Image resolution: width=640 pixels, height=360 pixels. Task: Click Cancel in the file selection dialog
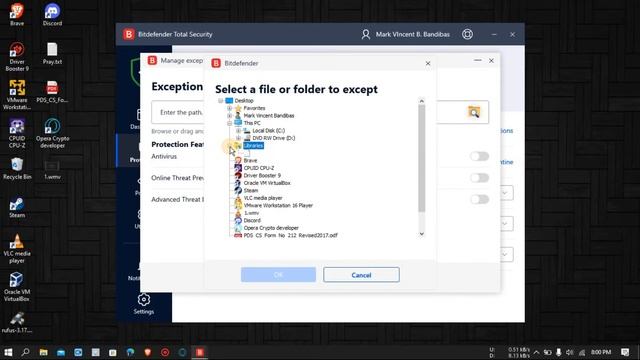click(361, 275)
